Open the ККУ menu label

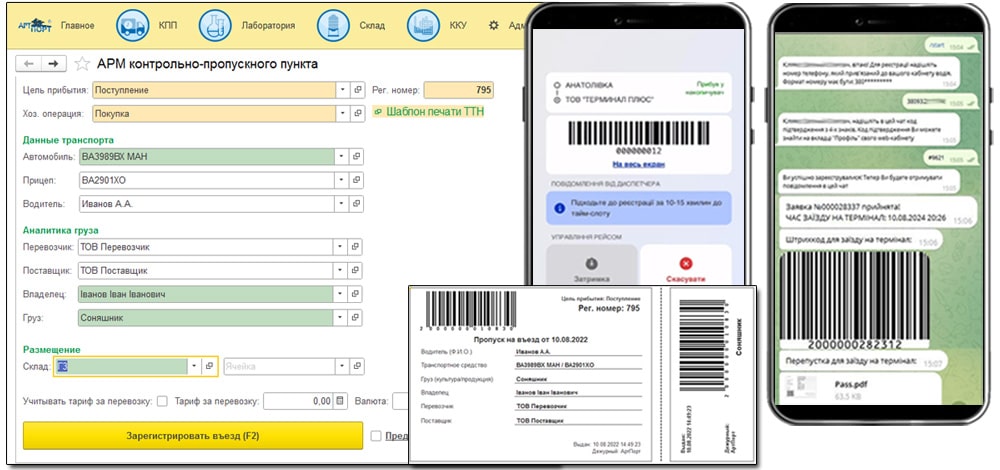coord(458,26)
